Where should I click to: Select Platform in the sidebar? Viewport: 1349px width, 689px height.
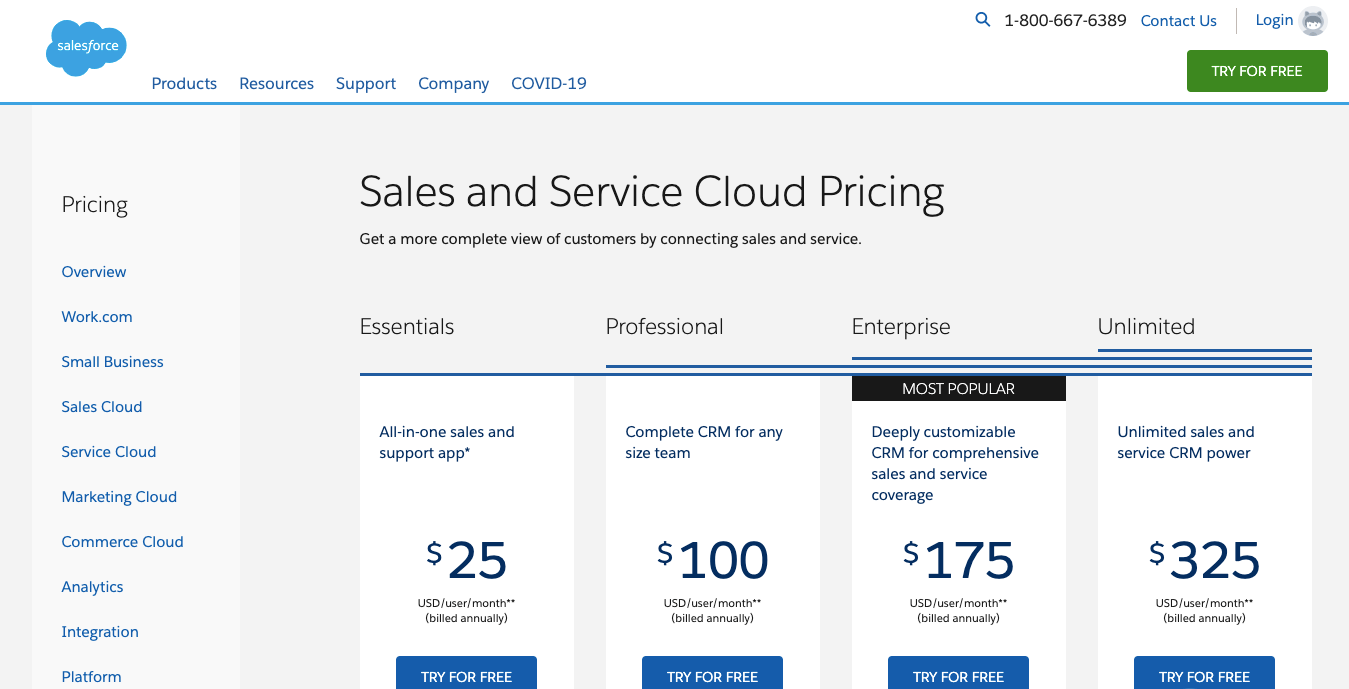tap(91, 677)
